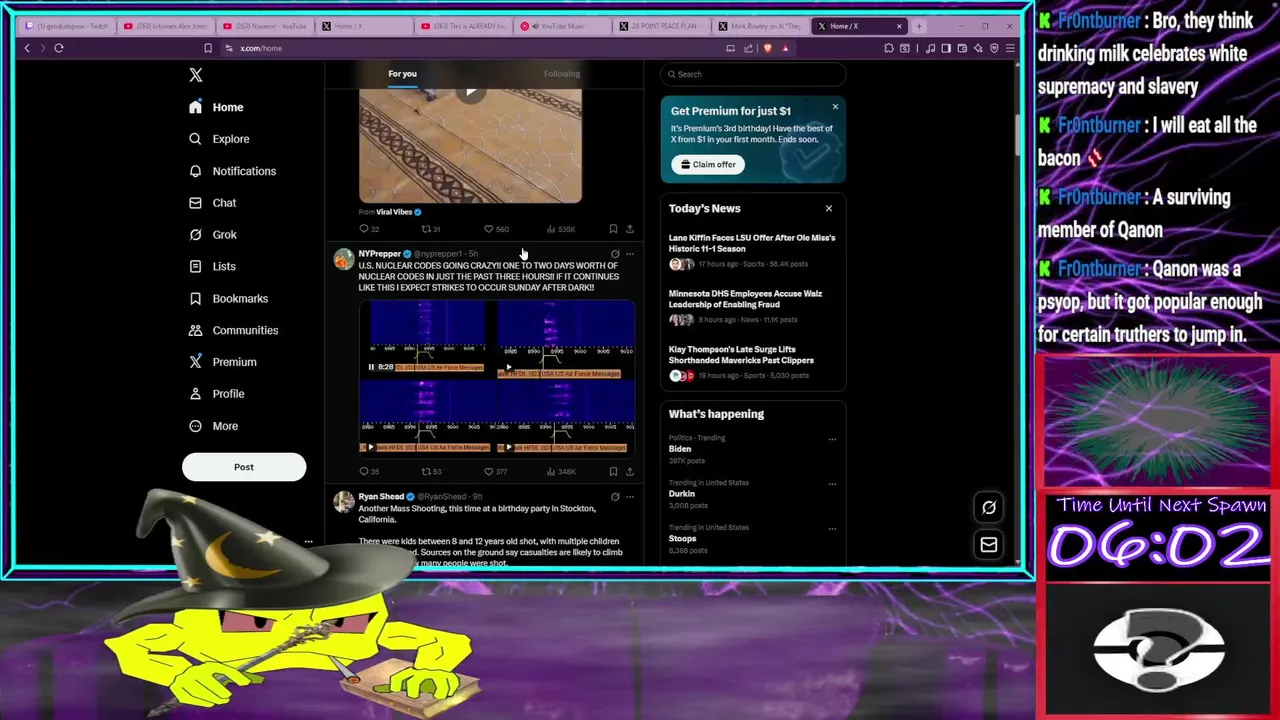Open Communities in the sidebar
Image resolution: width=1280 pixels, height=720 pixels.
pos(233,330)
